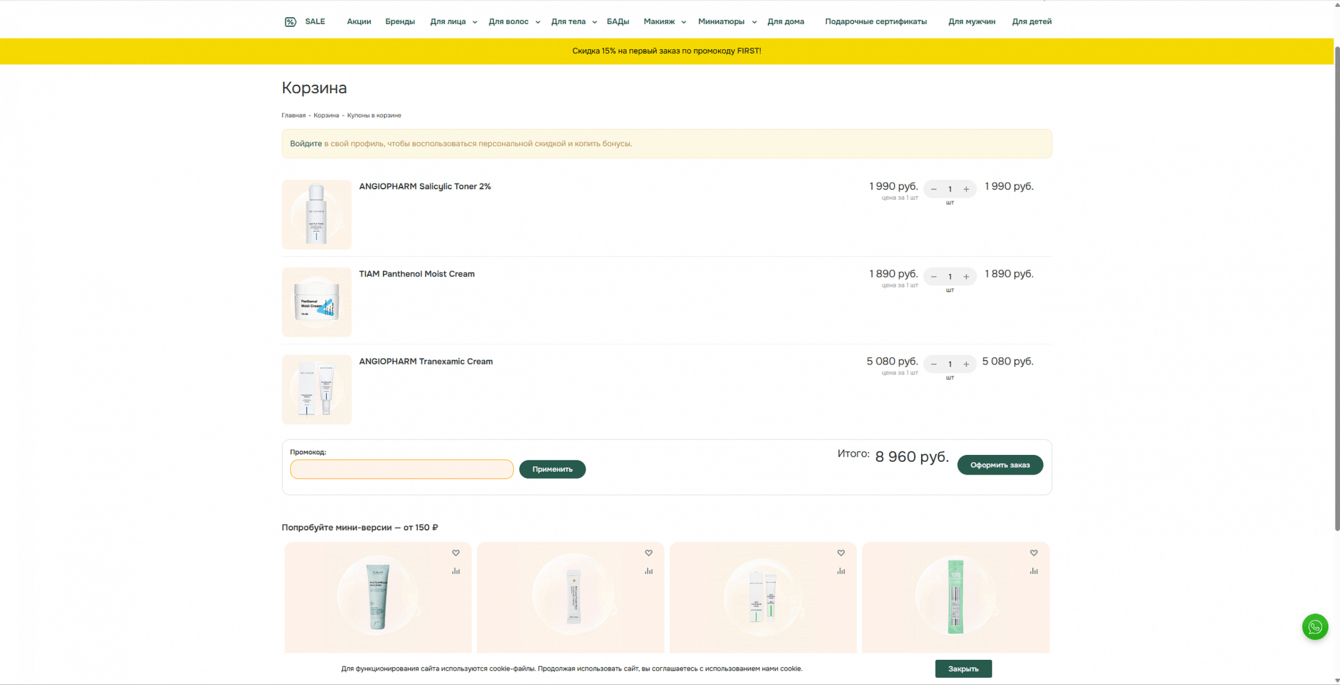Screen dimensions: 1340x685
Task: Increase quantity of ANGIOPHARM Salicylic Toner
Action: pos(966,189)
